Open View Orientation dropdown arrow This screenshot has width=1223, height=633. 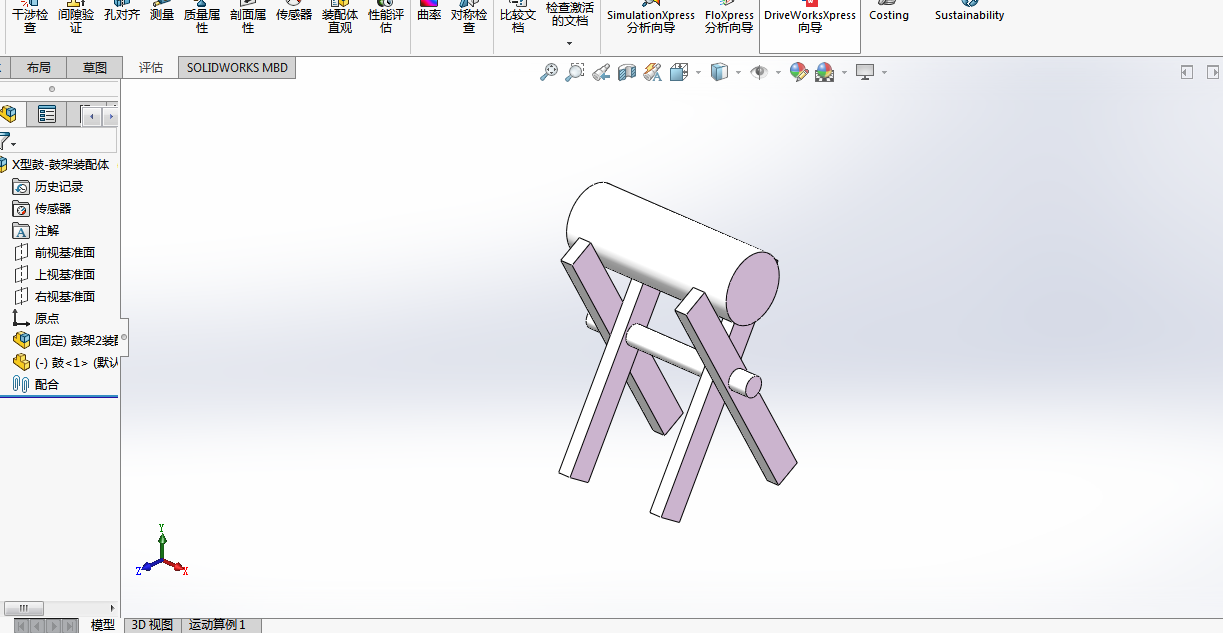coord(698,73)
